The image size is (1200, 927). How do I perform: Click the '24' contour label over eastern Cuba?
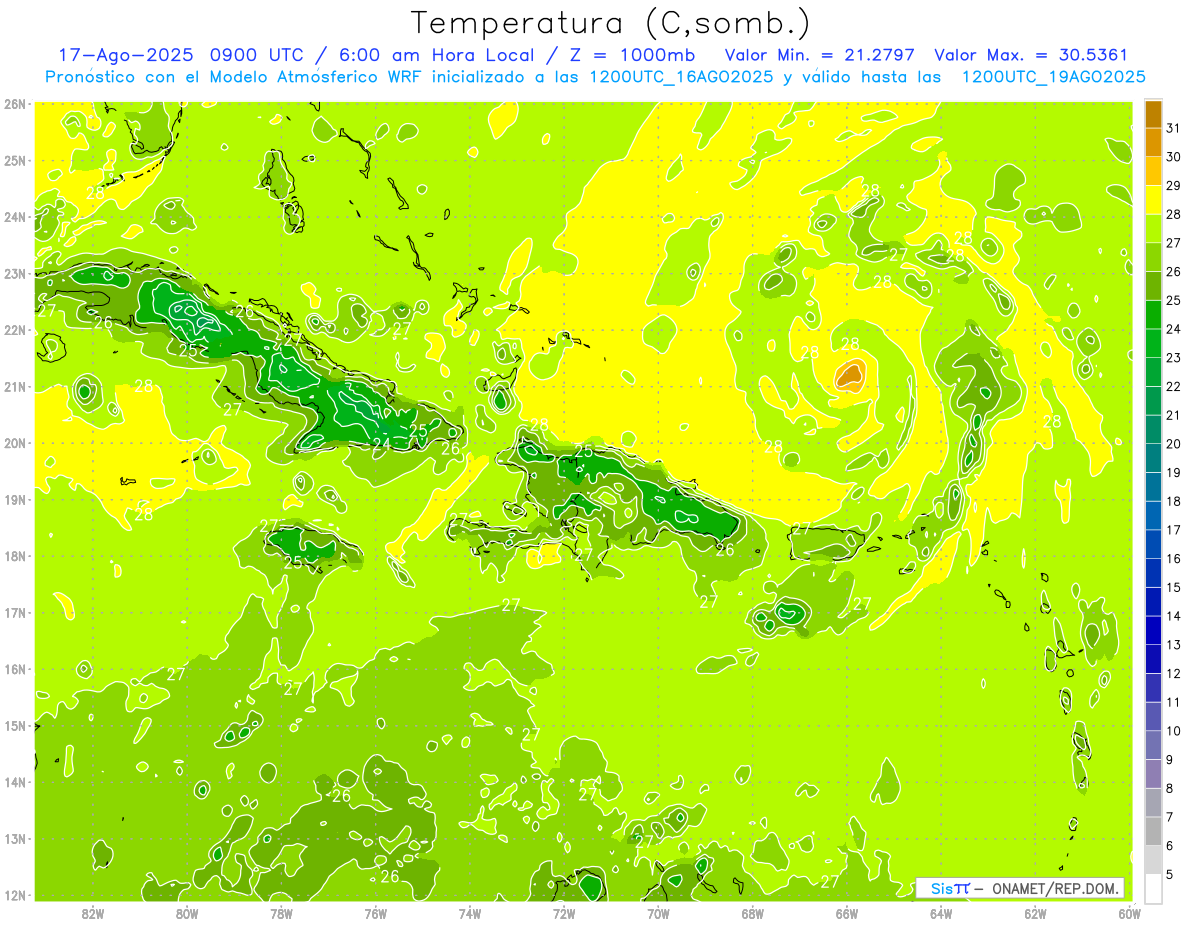382,443
